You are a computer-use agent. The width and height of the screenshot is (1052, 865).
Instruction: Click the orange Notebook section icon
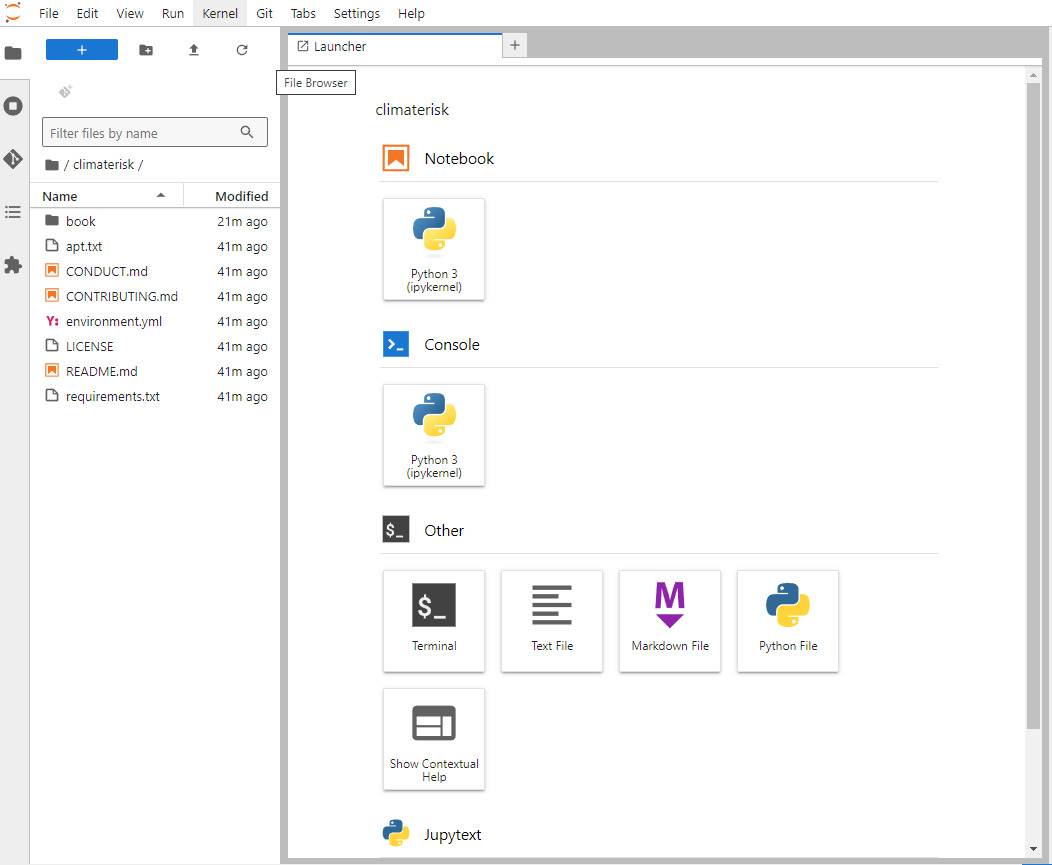396,158
